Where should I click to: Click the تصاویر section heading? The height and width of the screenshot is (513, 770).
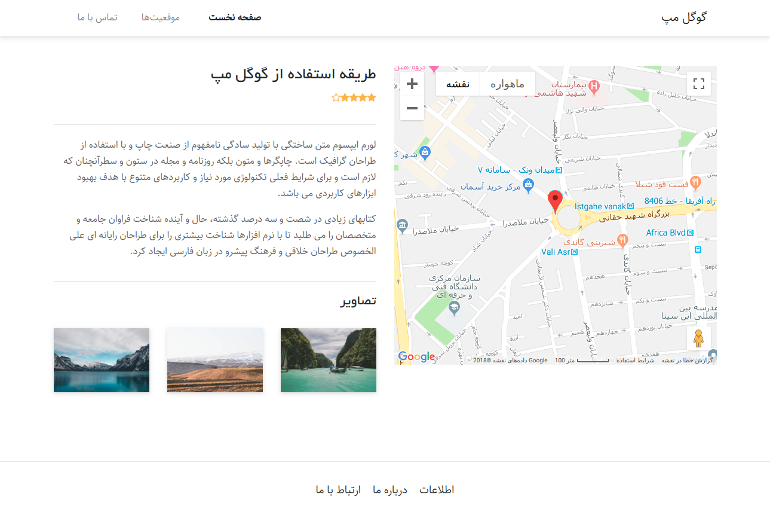click(358, 300)
